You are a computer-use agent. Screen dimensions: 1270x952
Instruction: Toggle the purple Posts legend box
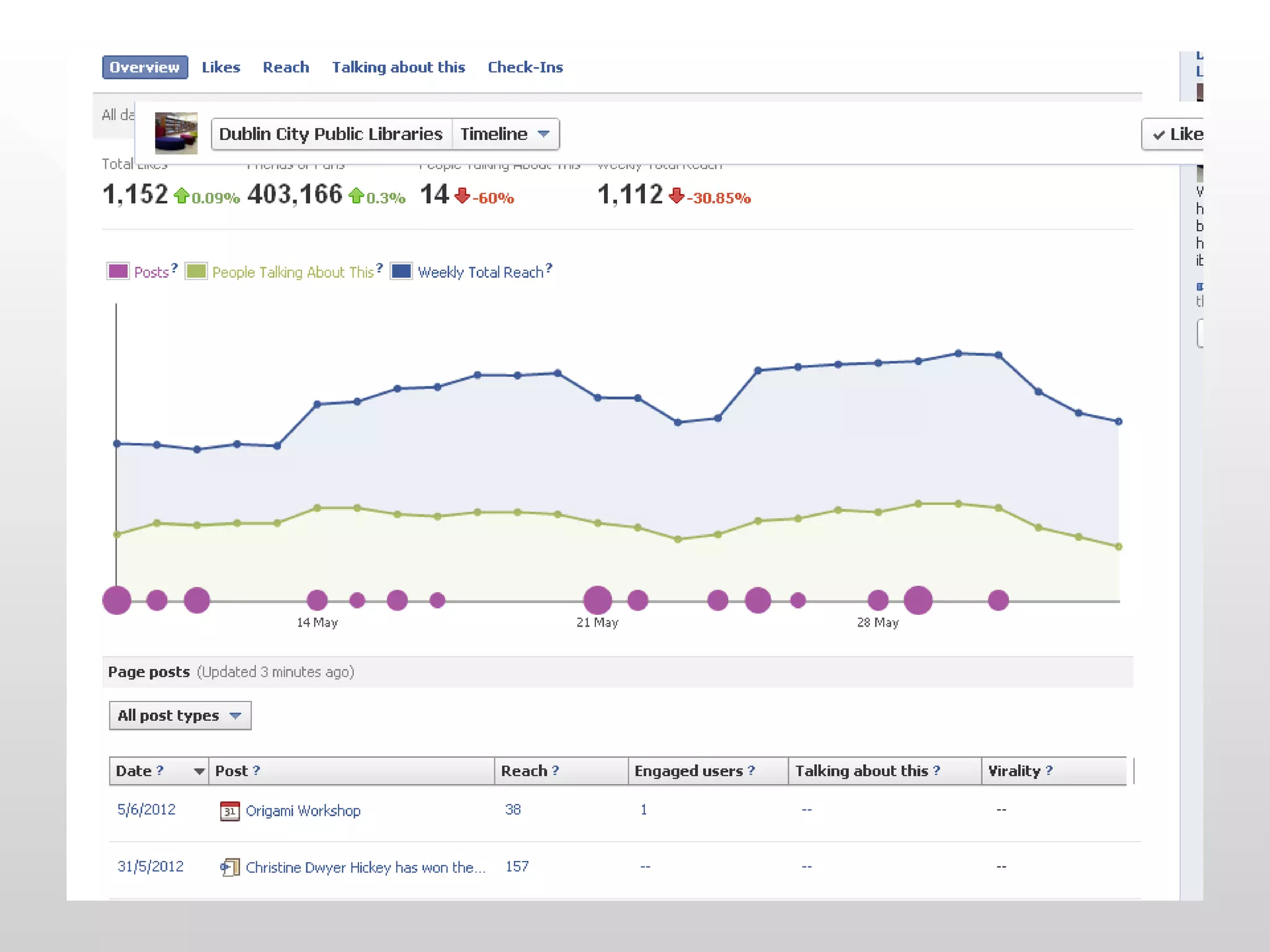click(x=118, y=271)
